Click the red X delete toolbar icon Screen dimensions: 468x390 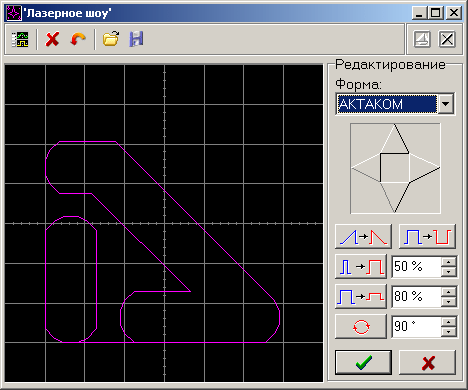click(x=52, y=39)
